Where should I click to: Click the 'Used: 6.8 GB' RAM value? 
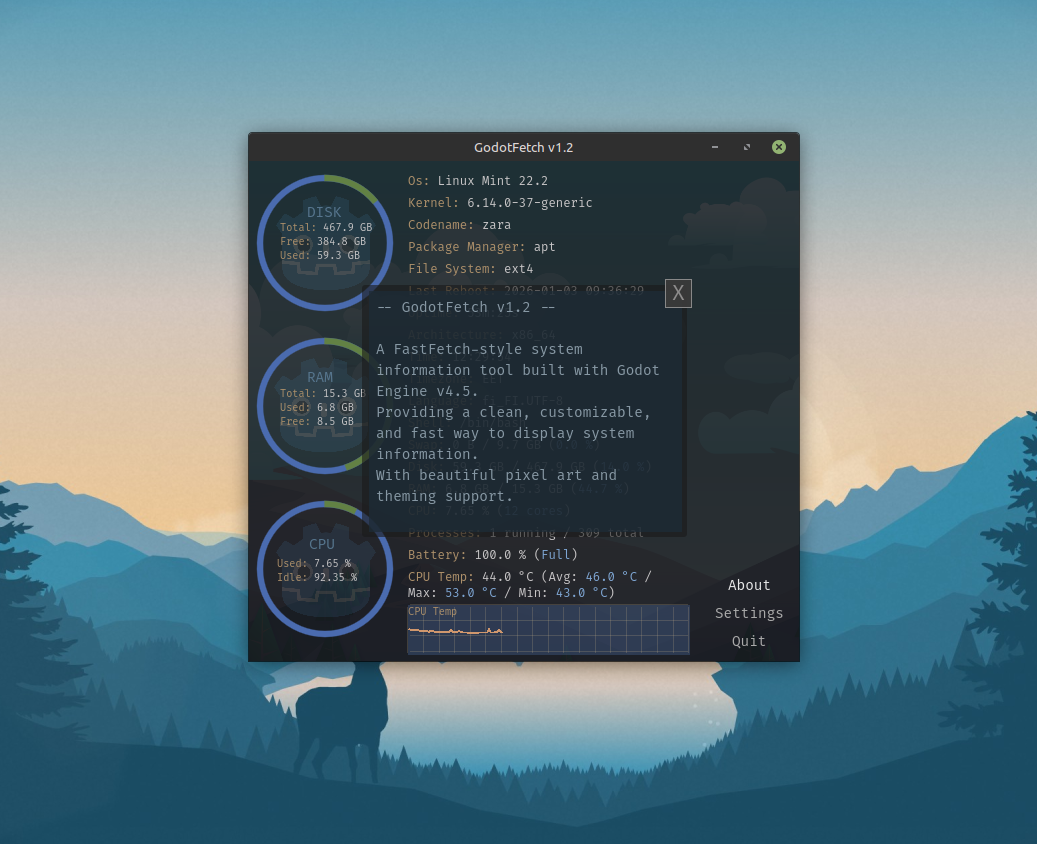[x=317, y=407]
